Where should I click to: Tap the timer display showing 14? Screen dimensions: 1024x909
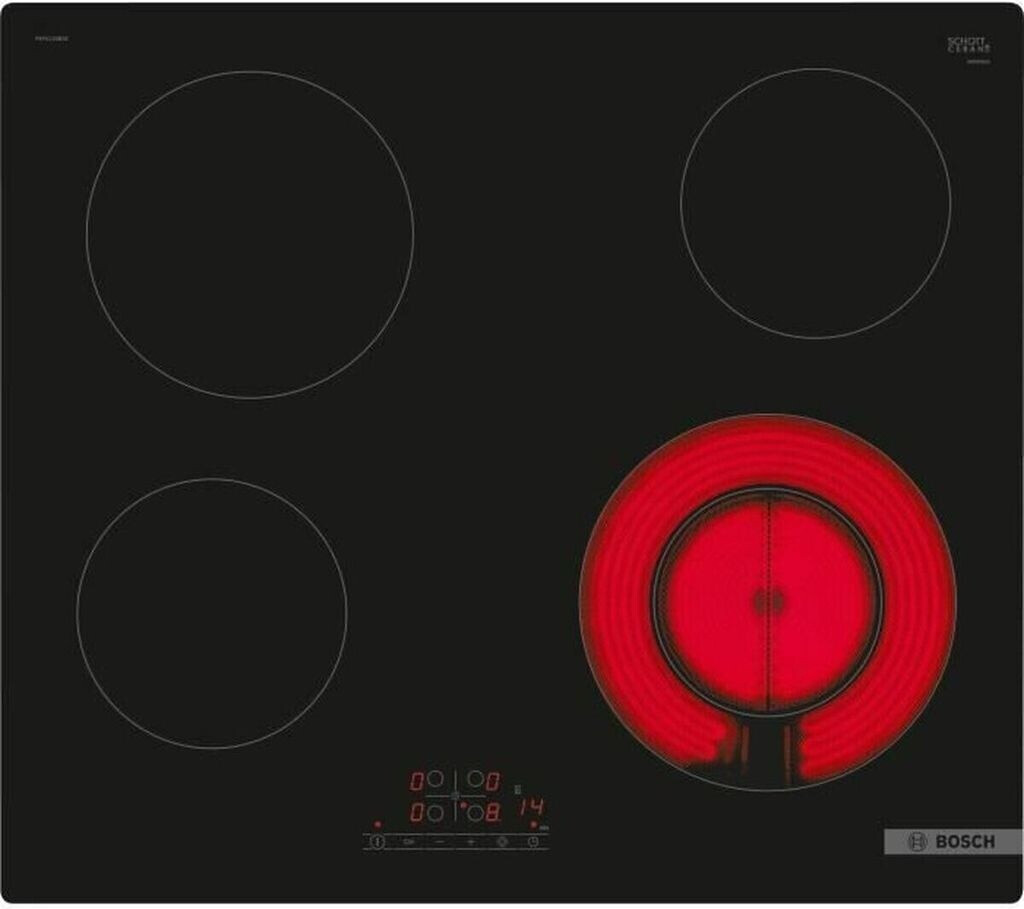(x=532, y=806)
